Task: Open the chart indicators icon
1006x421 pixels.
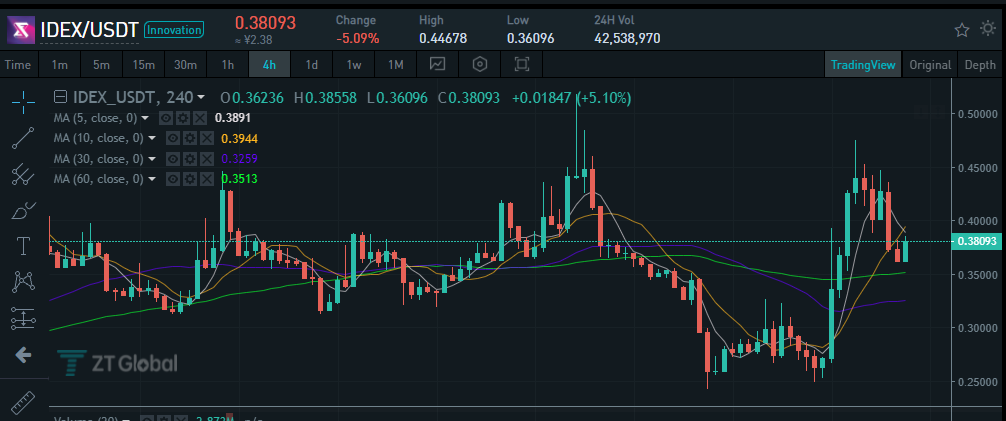Action: tap(438, 64)
